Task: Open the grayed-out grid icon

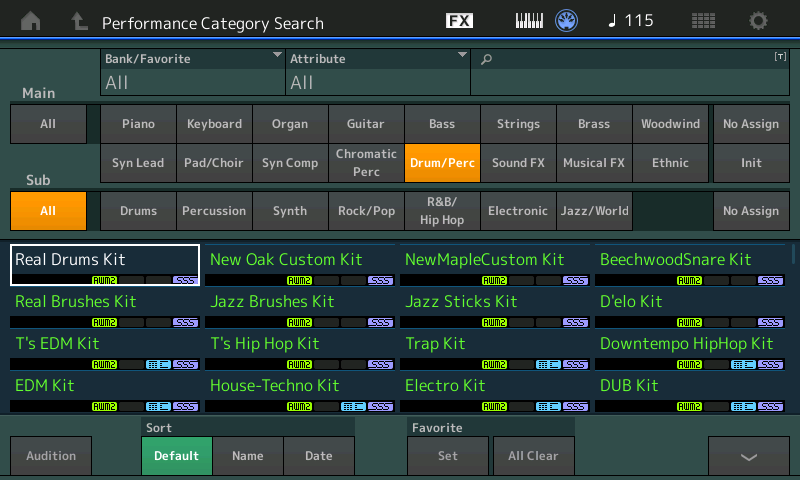Action: pyautogui.click(x=703, y=21)
